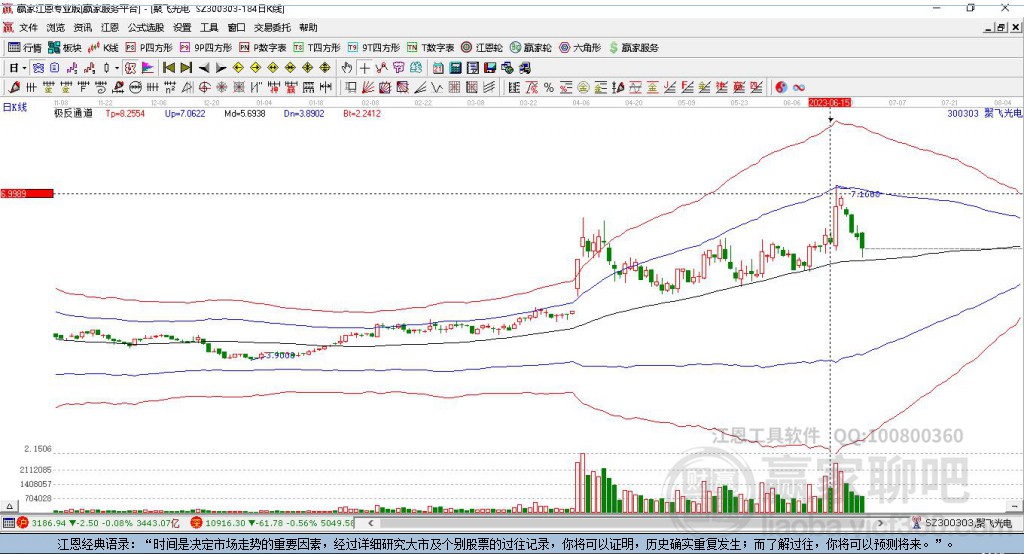The height and width of the screenshot is (554, 1024).
Task: Click the red circular target tool icon
Action: 204,87
